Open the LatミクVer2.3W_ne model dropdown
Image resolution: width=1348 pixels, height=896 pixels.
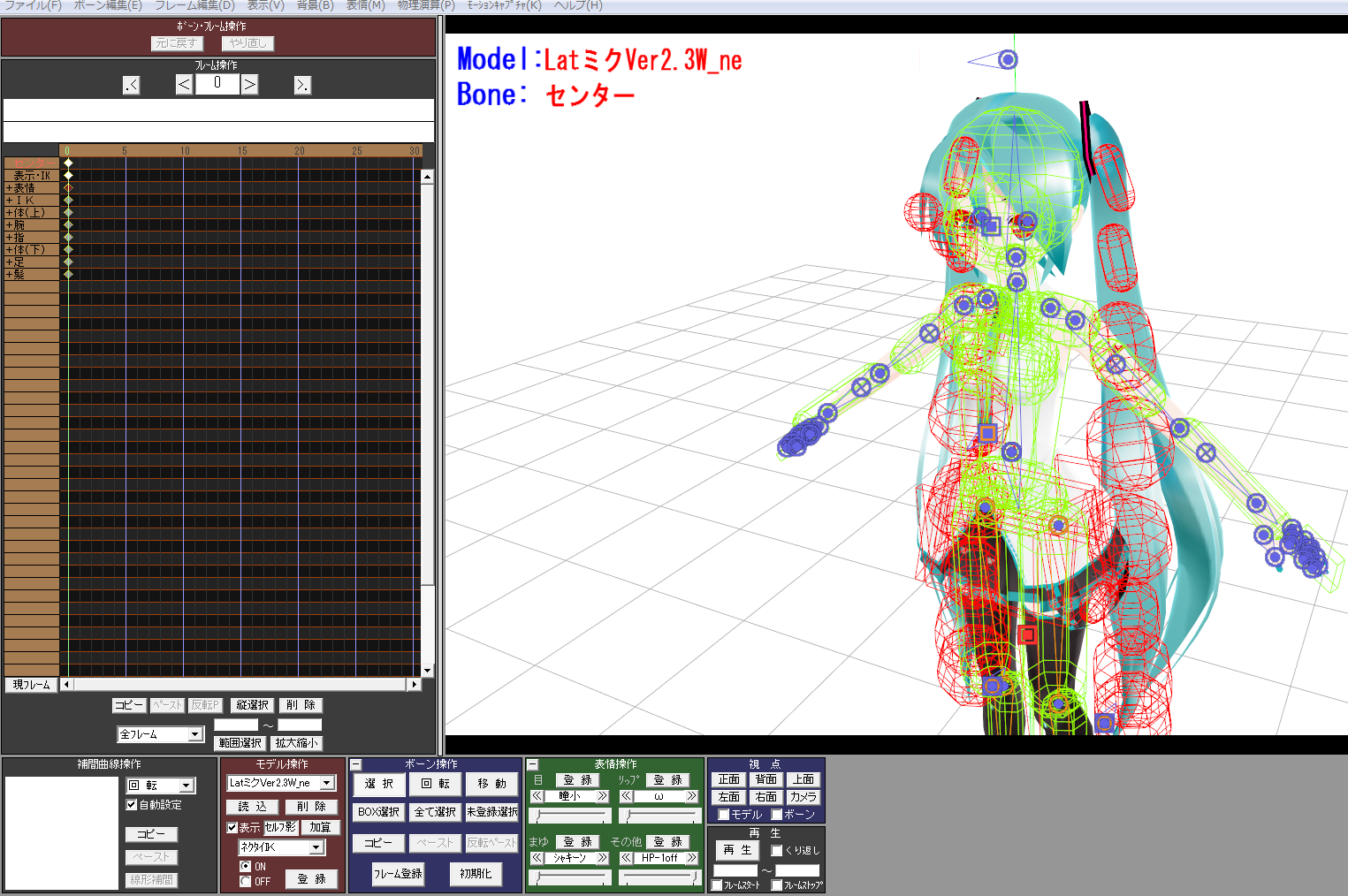coord(281,783)
